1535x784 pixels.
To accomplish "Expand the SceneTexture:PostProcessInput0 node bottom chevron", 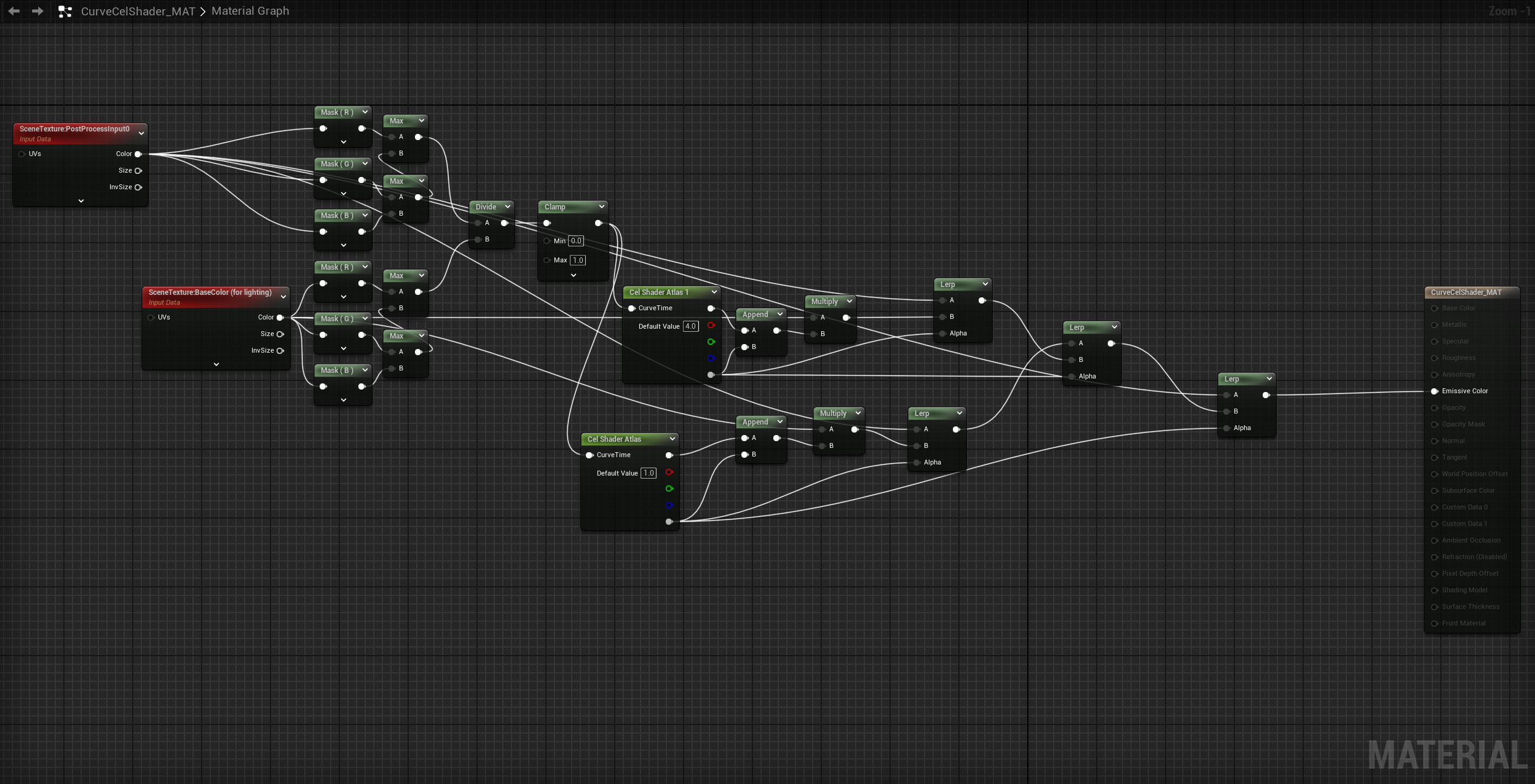I will 81,201.
